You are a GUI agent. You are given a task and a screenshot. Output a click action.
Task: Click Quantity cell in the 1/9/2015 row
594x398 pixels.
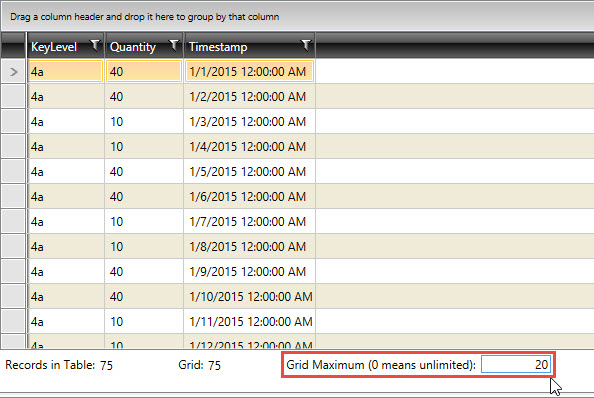[144, 272]
